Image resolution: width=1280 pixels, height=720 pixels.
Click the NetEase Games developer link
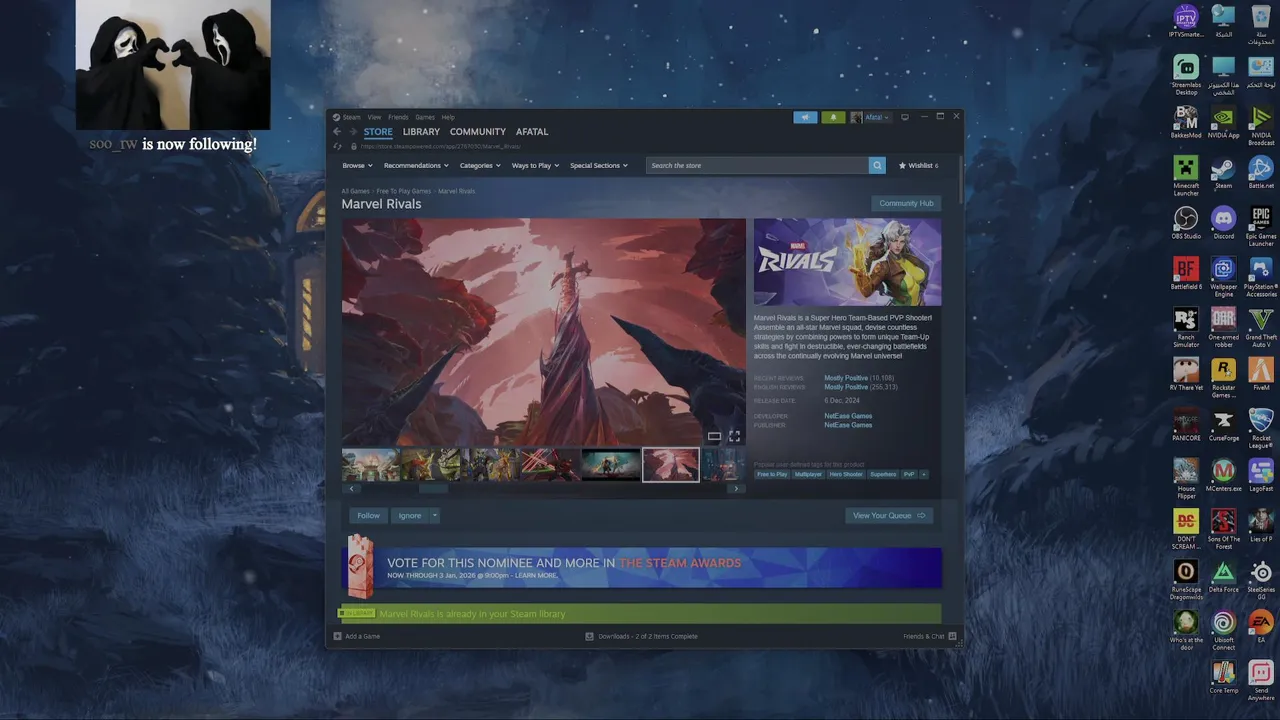click(848, 416)
